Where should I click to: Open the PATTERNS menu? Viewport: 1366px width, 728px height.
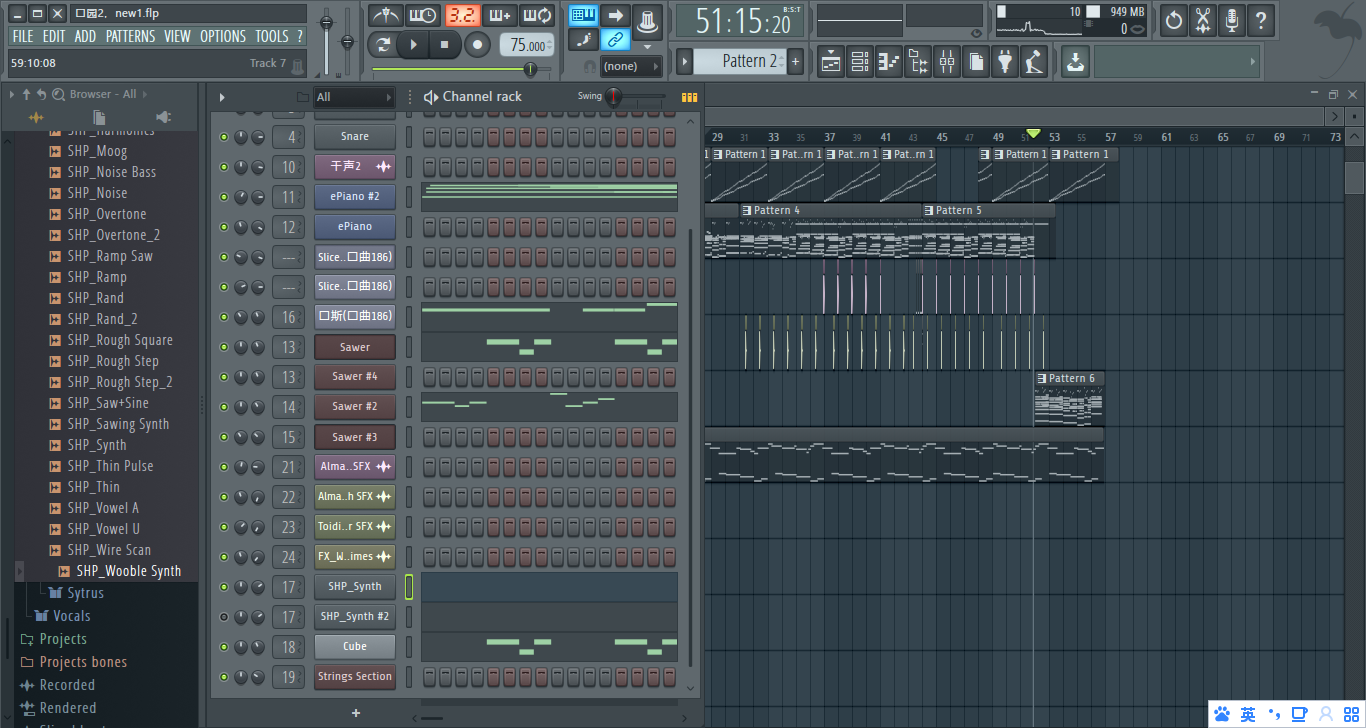point(131,36)
